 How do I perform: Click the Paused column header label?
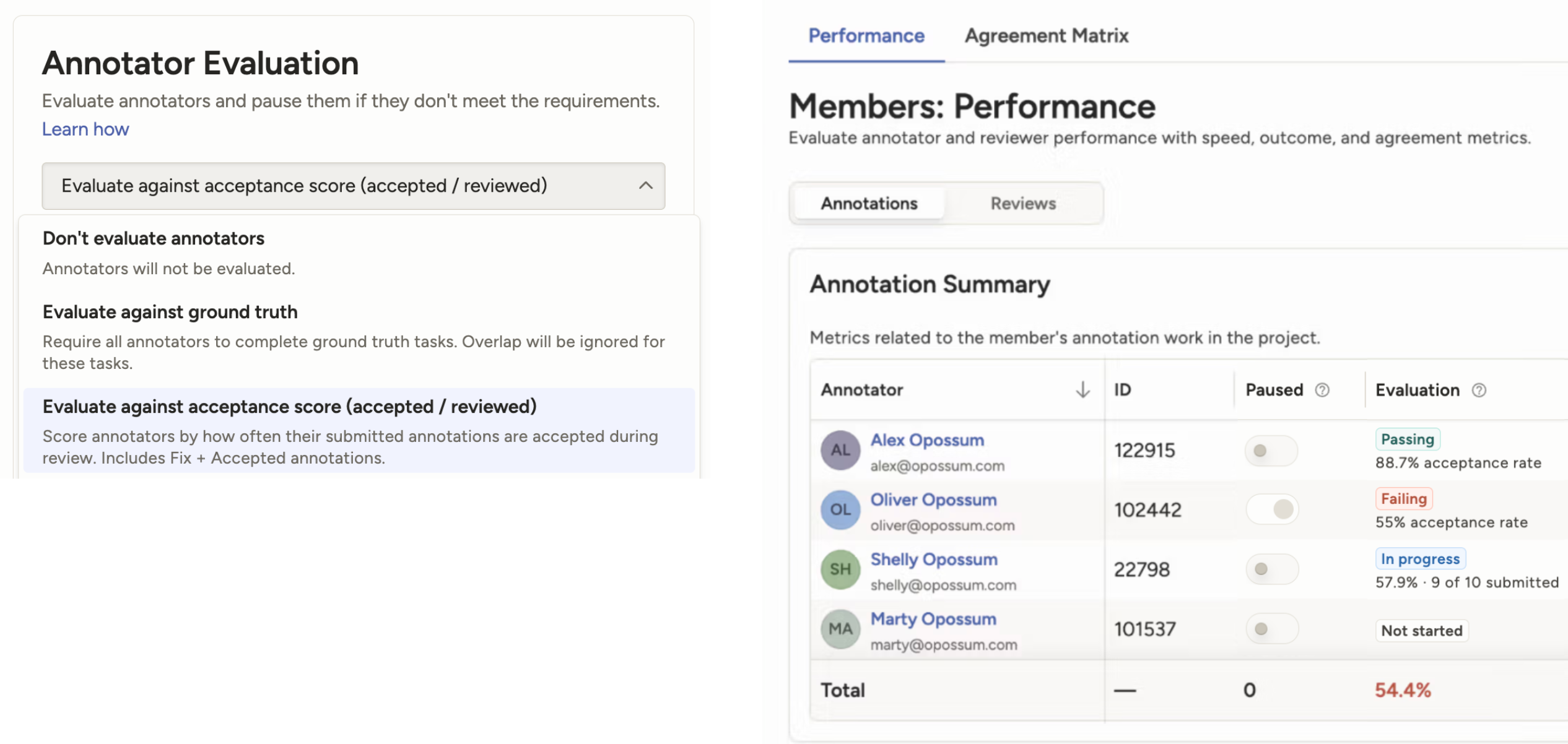click(x=1274, y=389)
